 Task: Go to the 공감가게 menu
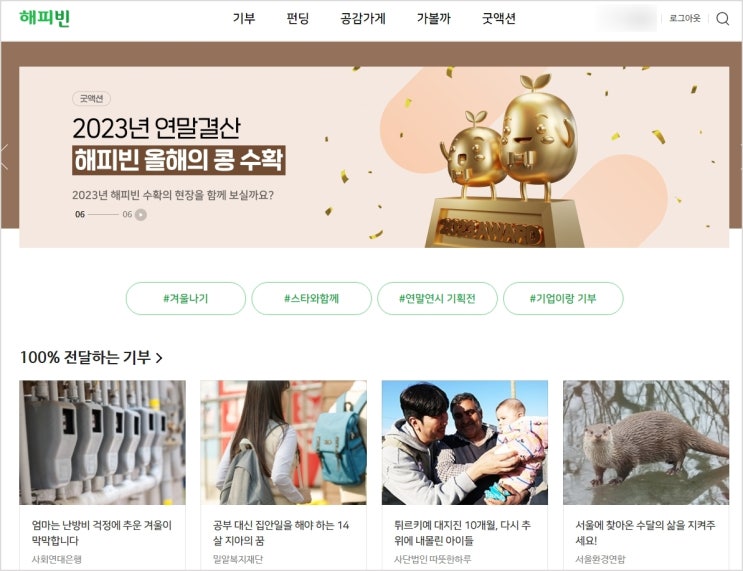(x=363, y=18)
